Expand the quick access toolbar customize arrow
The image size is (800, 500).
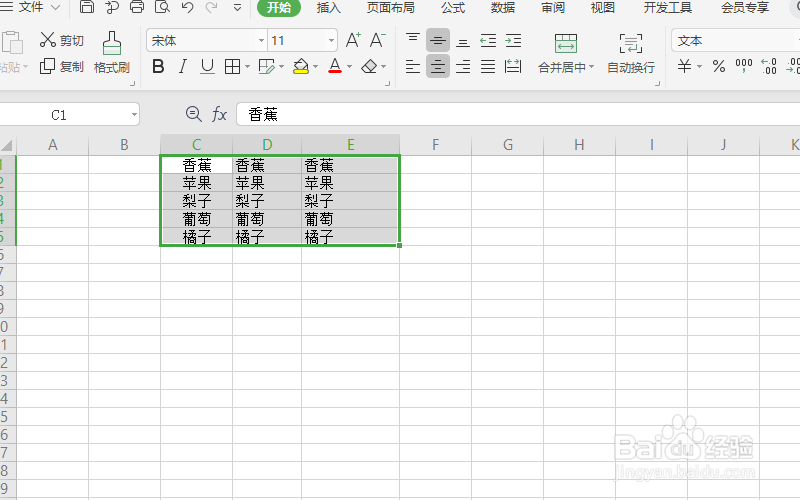click(237, 8)
